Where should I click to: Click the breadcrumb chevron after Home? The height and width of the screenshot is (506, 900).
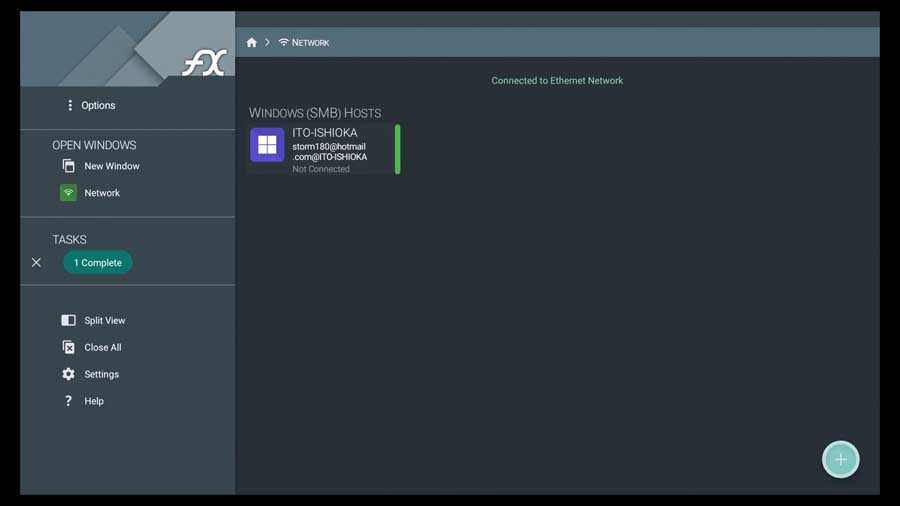click(267, 42)
